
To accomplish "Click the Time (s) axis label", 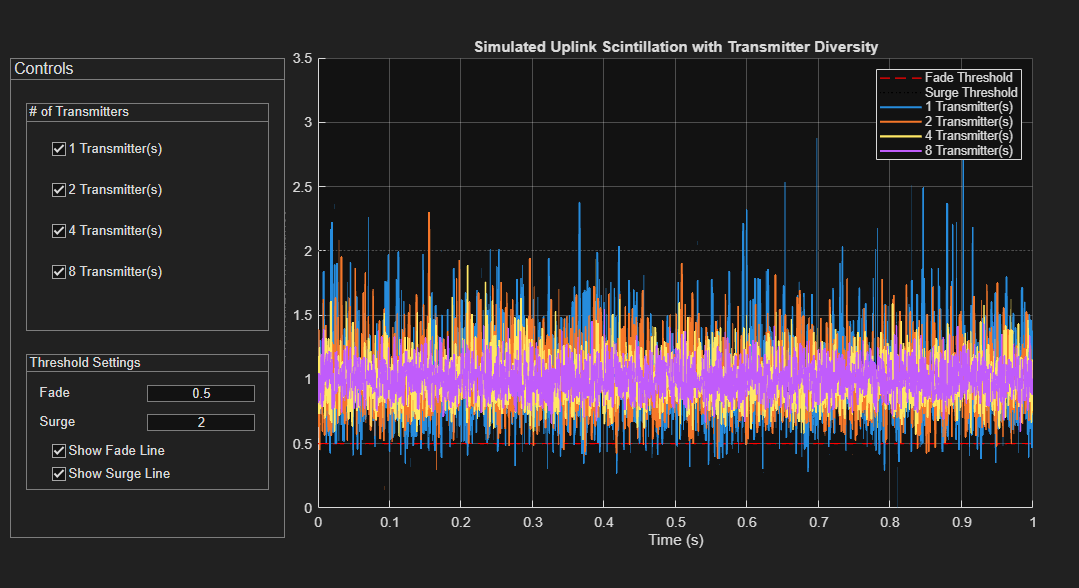I will pyautogui.click(x=676, y=539).
